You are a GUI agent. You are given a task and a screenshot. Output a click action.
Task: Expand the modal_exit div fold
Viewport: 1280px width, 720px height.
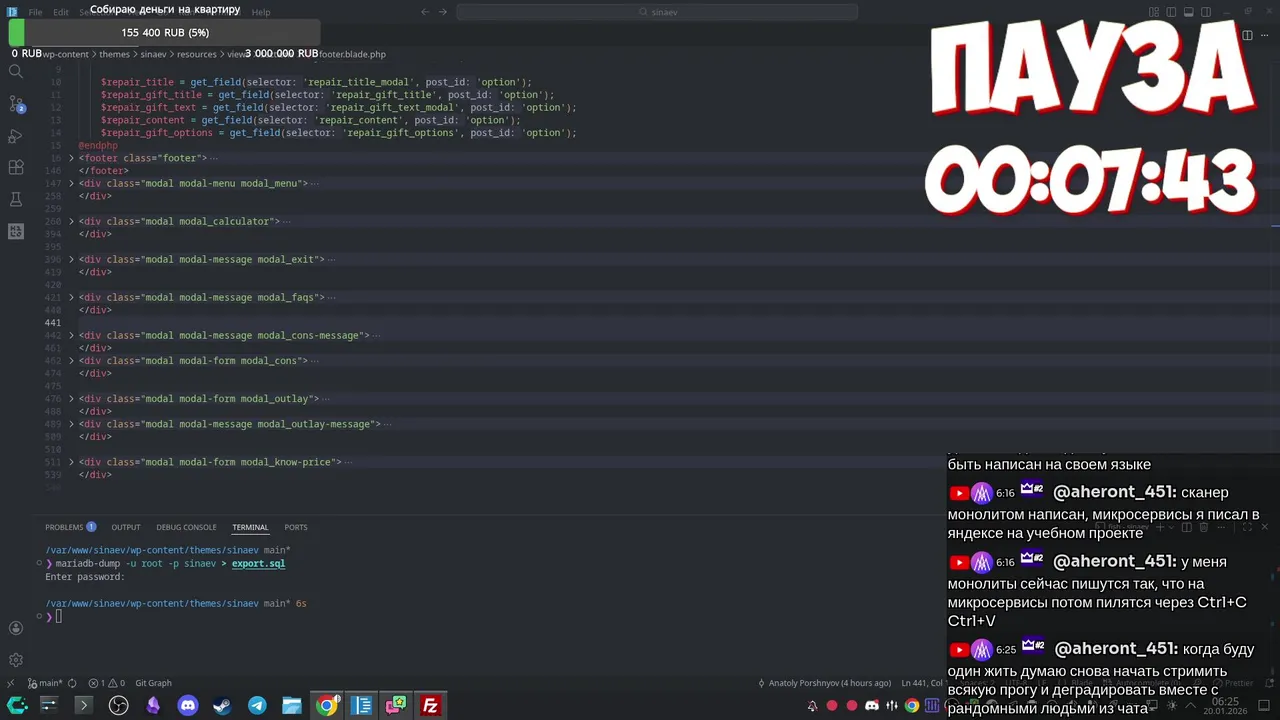(x=71, y=259)
